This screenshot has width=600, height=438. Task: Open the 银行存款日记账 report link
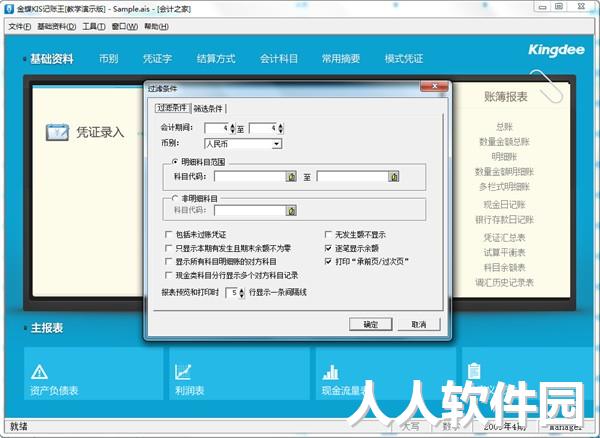[504, 220]
